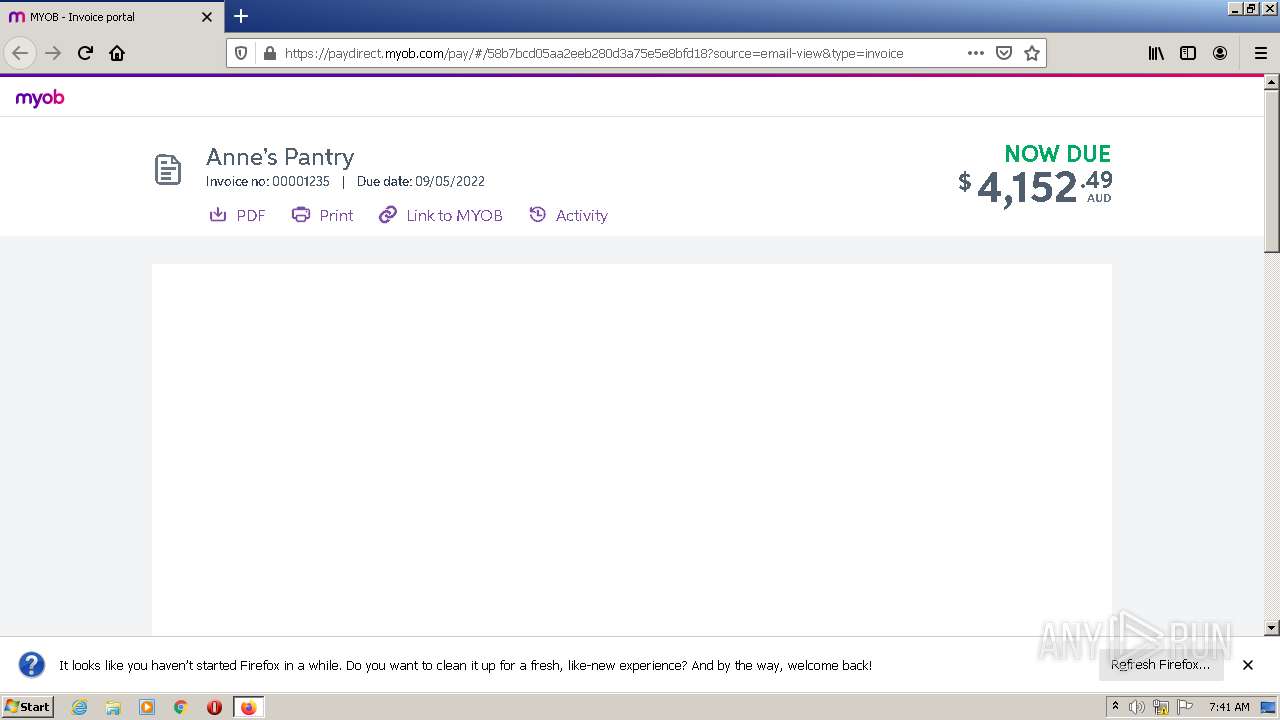Open the Firefox hamburger menu
Image resolution: width=1280 pixels, height=720 pixels.
click(1260, 53)
